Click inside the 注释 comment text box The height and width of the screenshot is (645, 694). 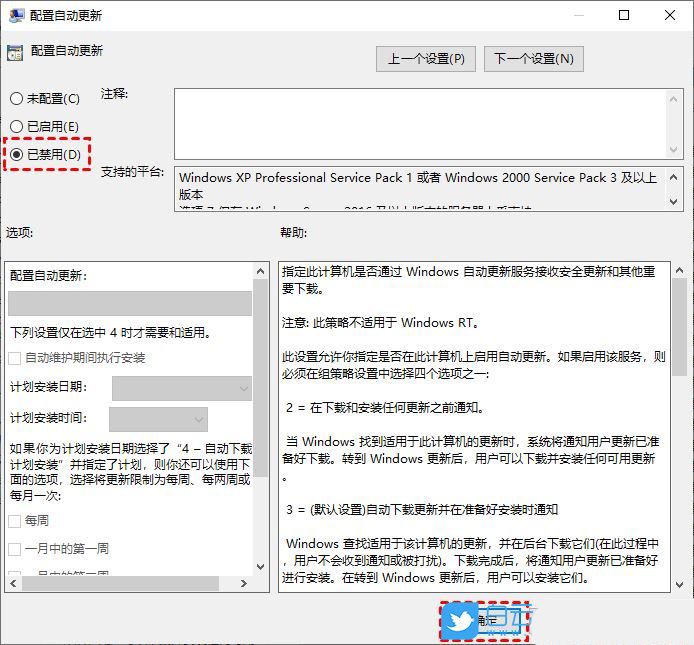[x=420, y=124]
